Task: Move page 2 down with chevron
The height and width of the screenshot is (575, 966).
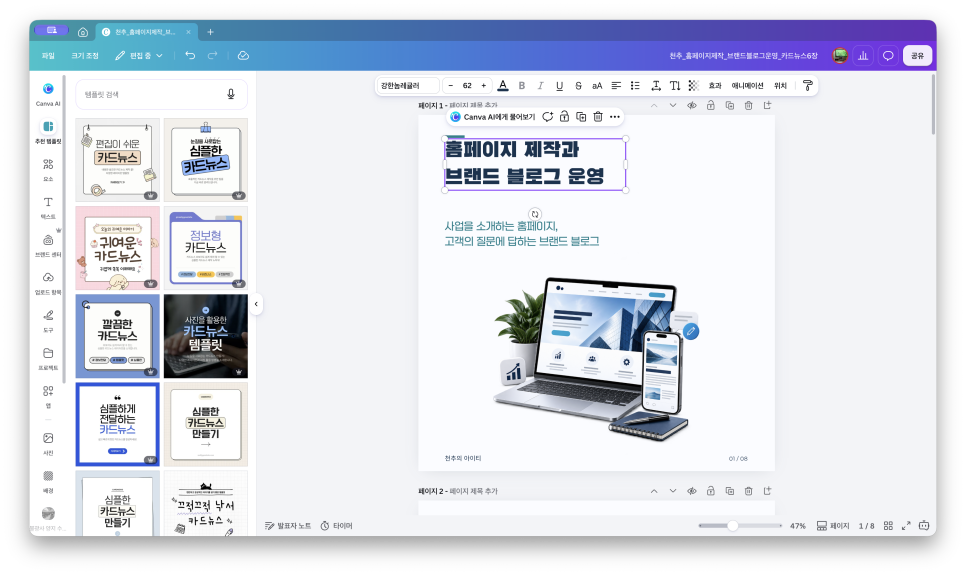Action: (x=673, y=491)
